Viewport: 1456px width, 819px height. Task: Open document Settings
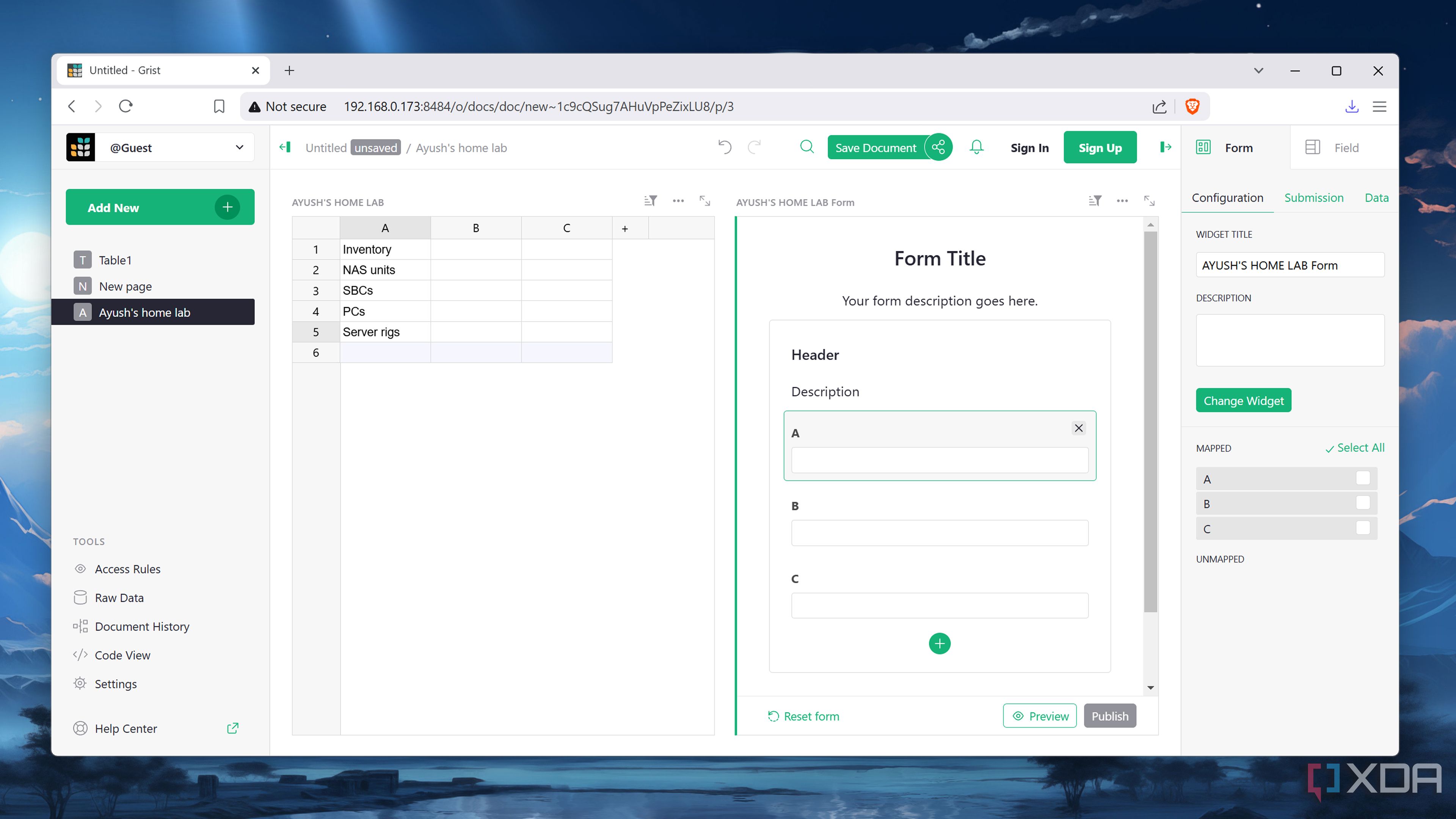115,684
